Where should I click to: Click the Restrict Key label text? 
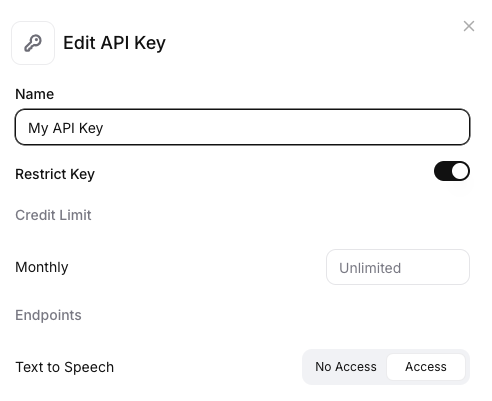click(55, 174)
